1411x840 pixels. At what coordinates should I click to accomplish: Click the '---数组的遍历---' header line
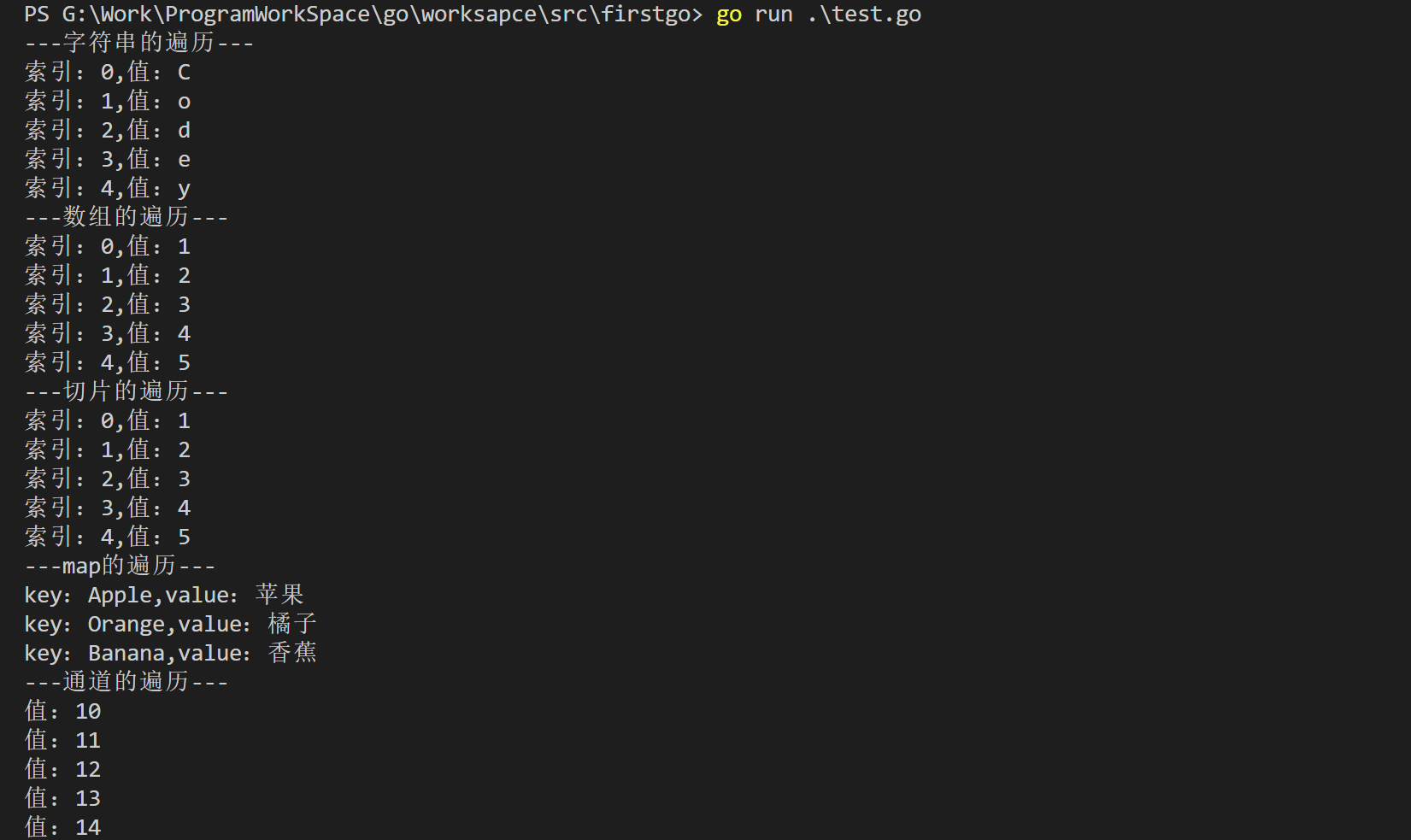126,217
